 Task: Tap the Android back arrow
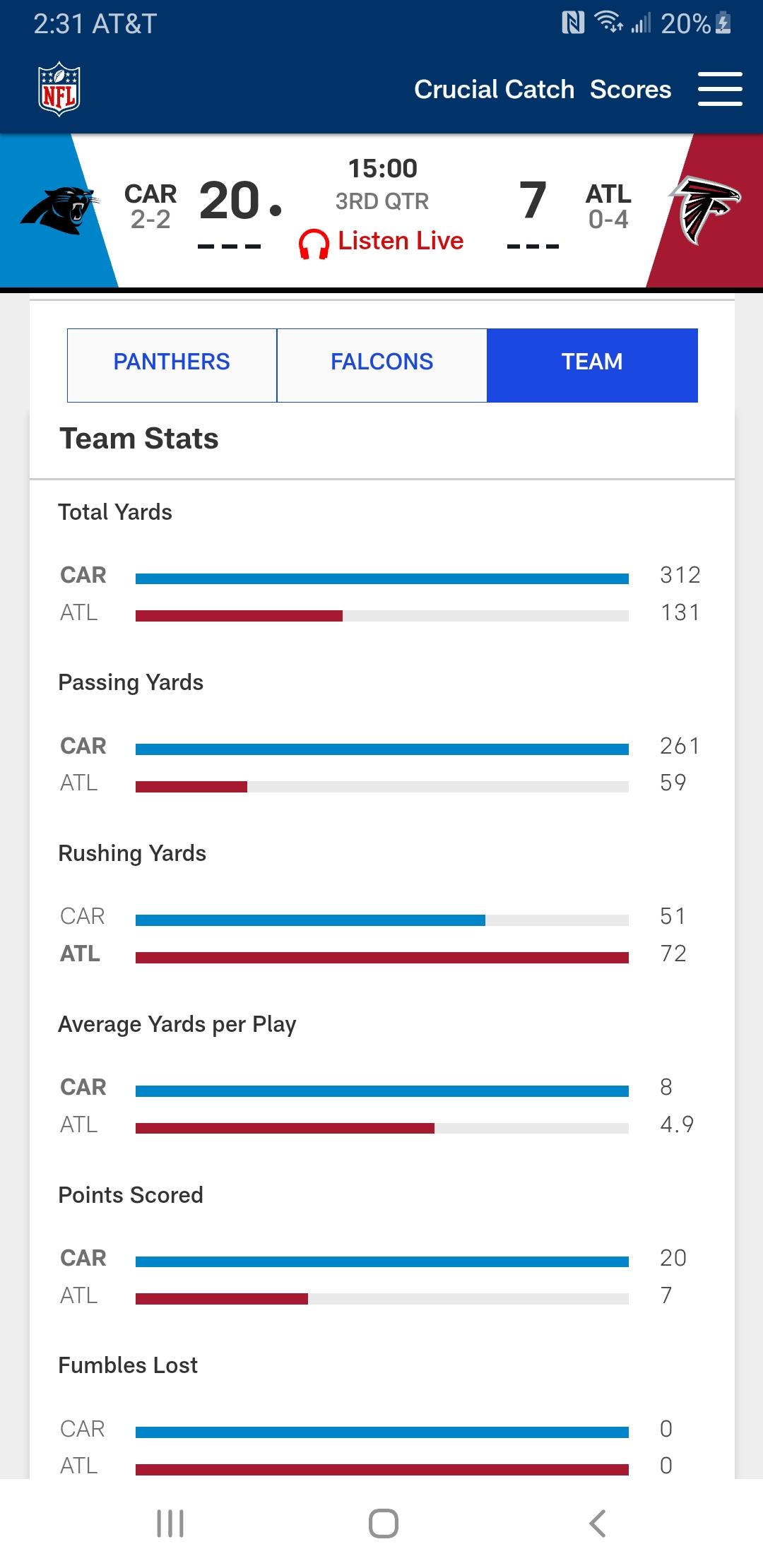coord(598,1524)
